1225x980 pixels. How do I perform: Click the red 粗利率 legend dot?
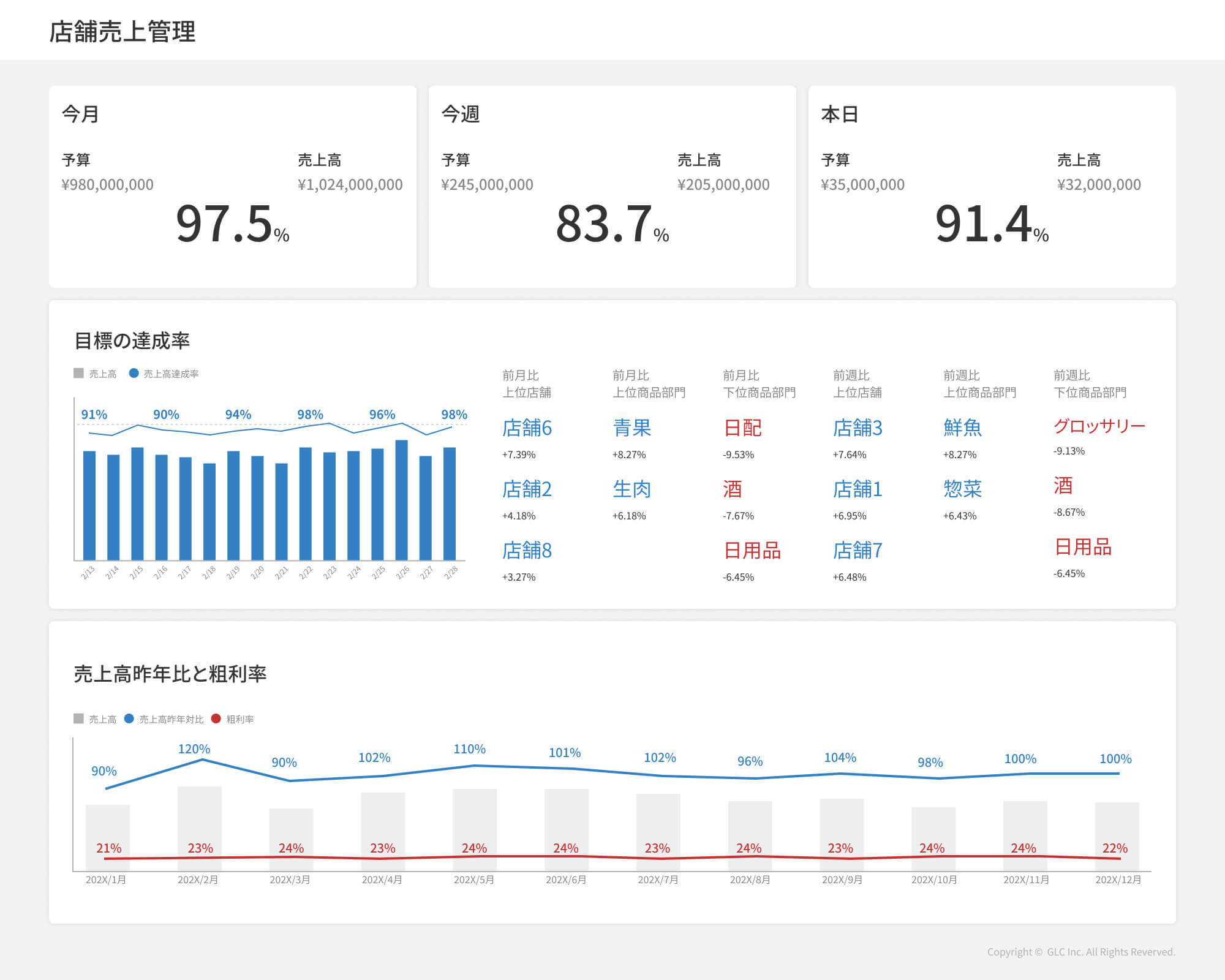[216, 718]
